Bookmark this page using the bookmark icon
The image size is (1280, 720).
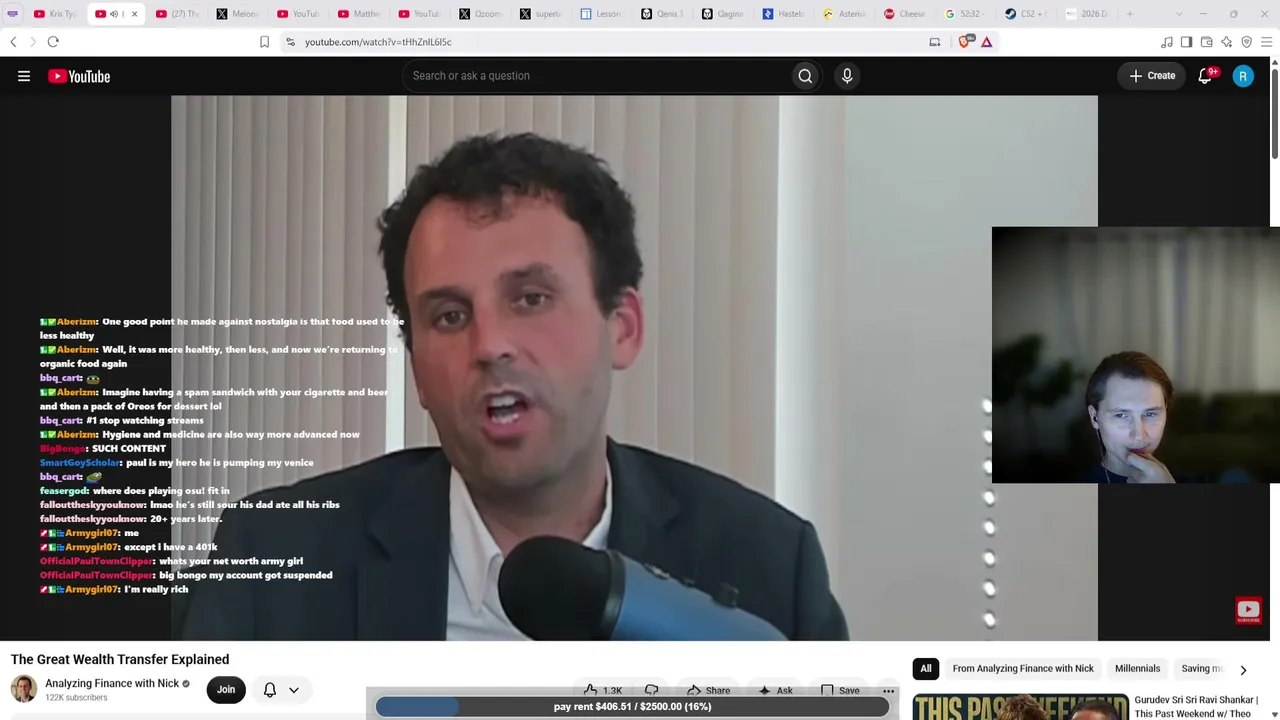point(264,42)
